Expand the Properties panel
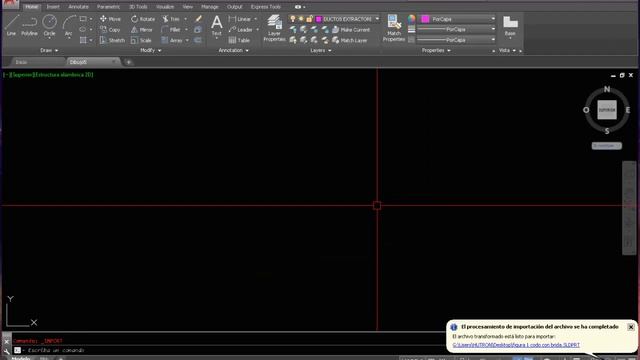 [x=436, y=50]
